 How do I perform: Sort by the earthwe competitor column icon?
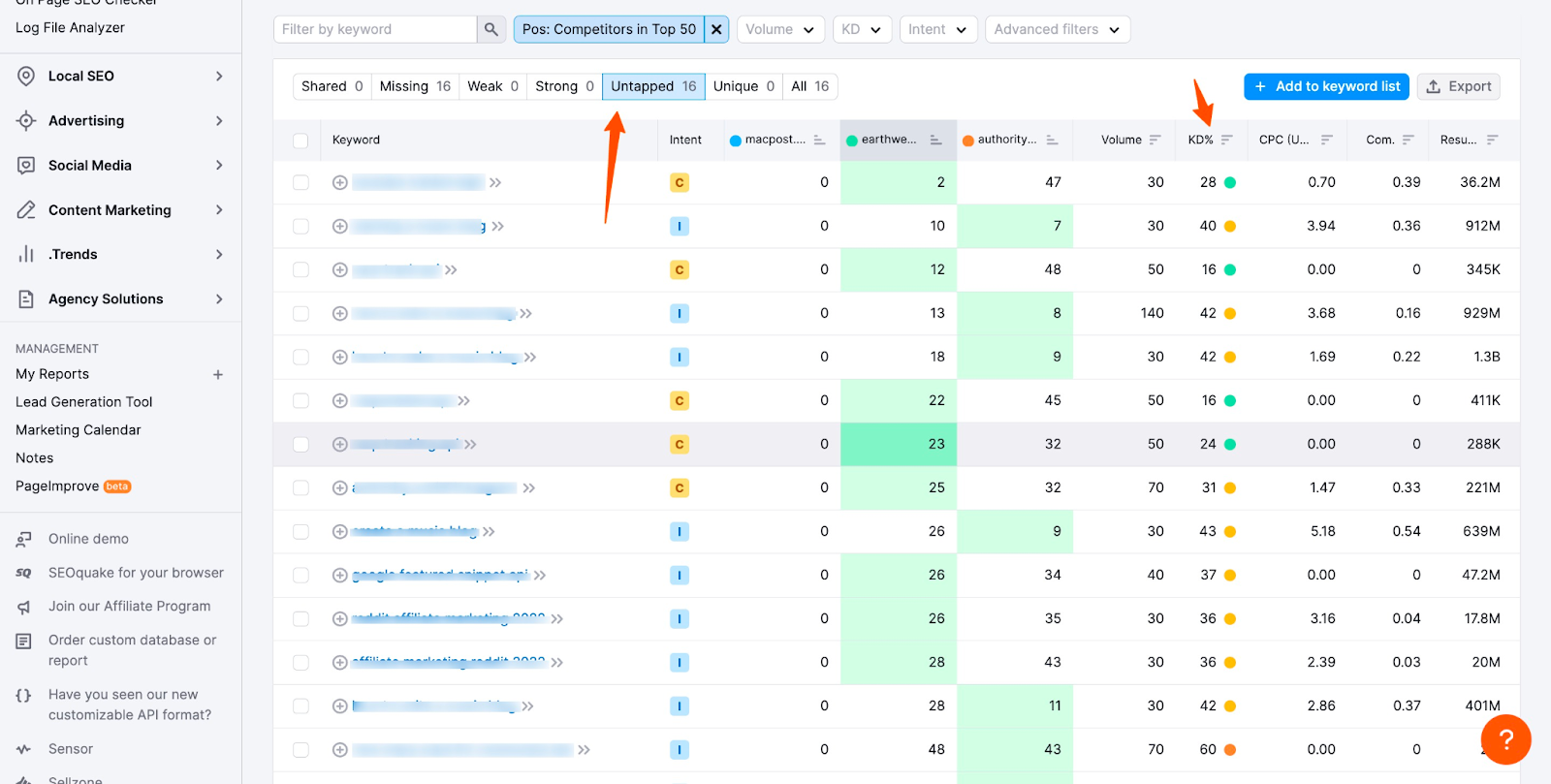pos(935,140)
